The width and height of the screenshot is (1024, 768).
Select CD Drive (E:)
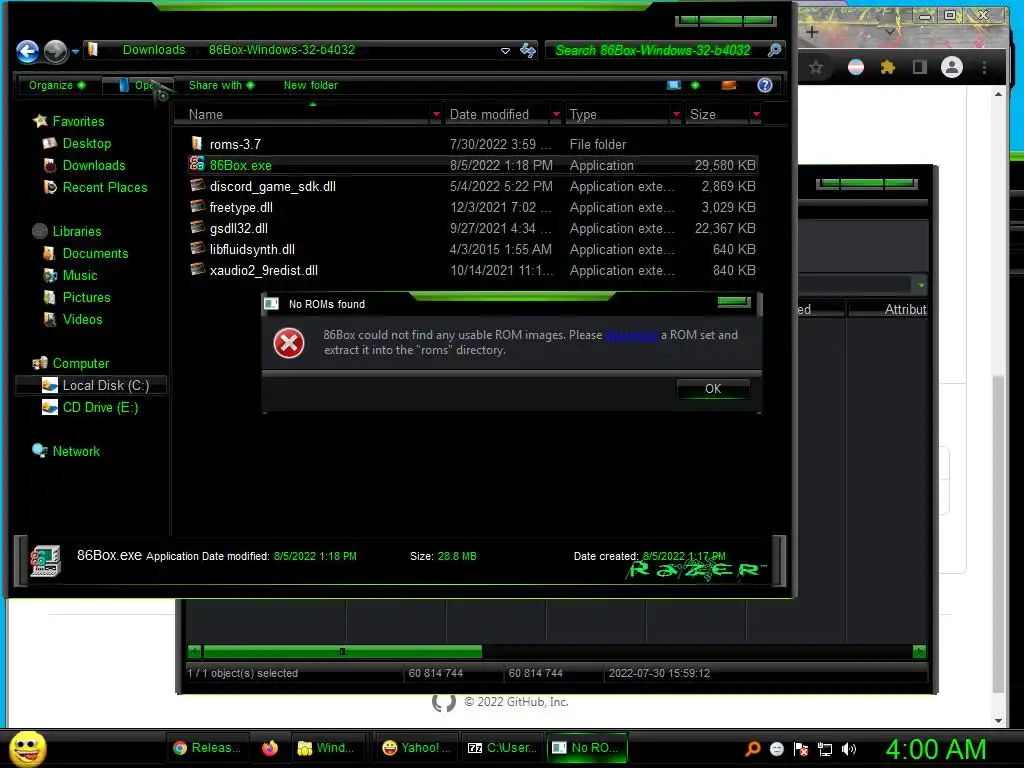90,408
